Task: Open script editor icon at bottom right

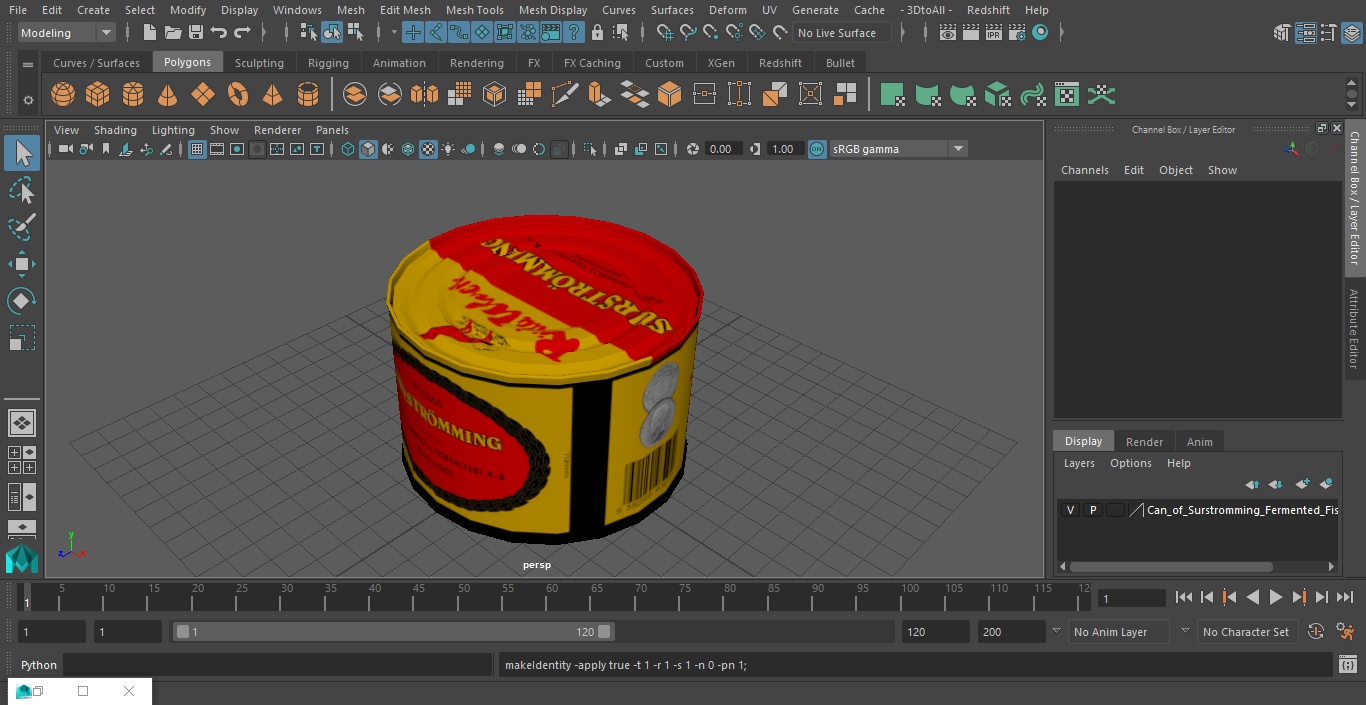Action: coord(1348,664)
